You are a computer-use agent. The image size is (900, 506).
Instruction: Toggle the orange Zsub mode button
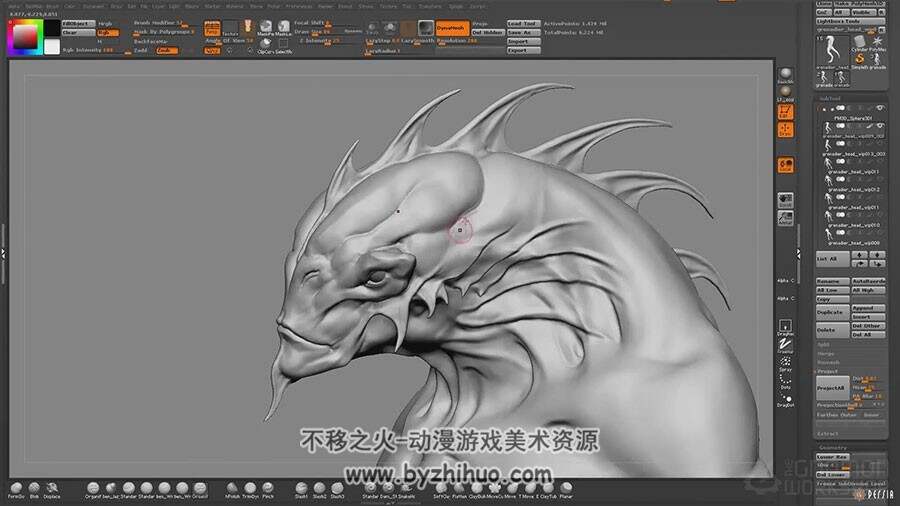(x=166, y=50)
